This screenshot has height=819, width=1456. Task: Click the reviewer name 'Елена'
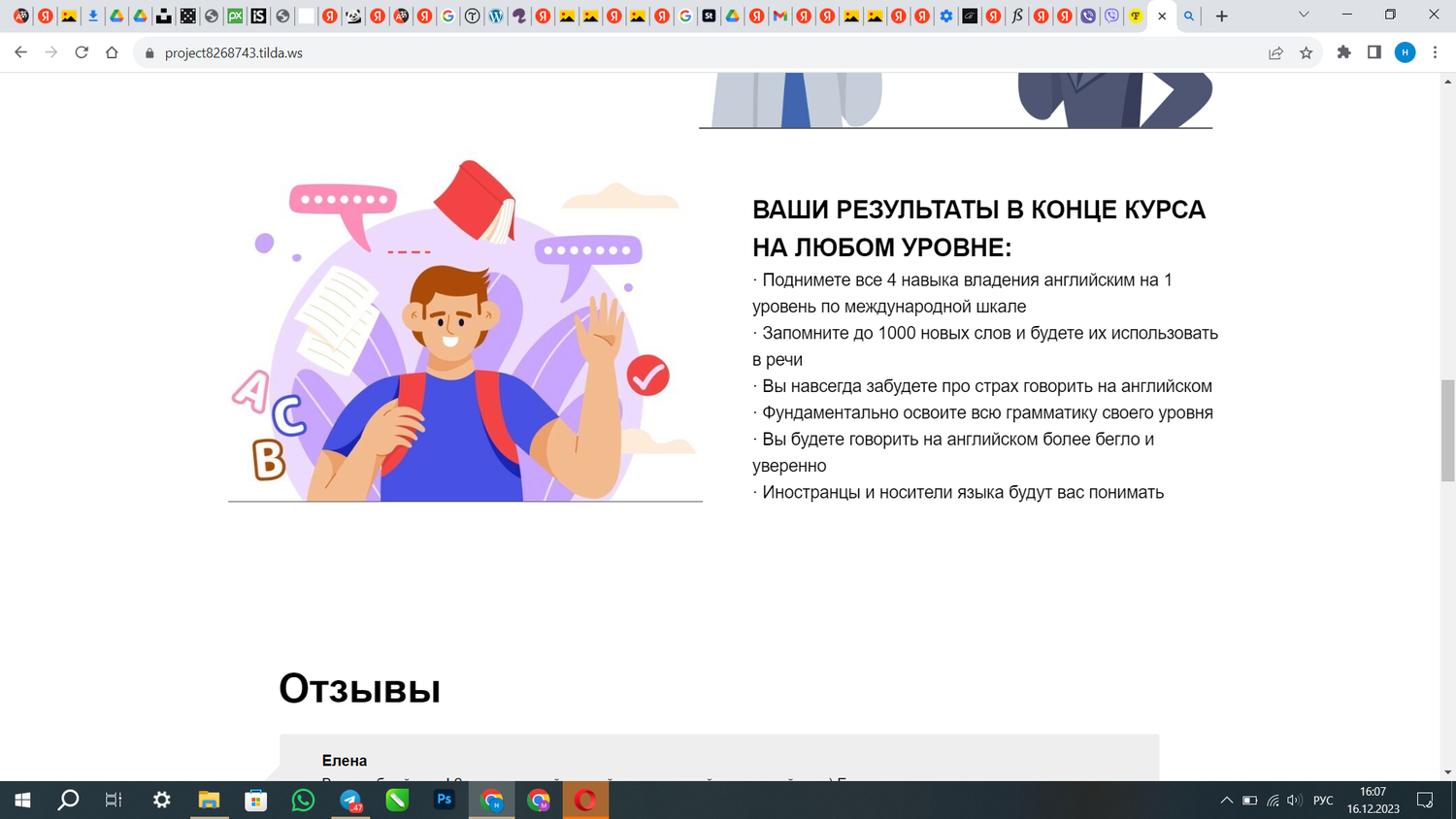coord(345,761)
